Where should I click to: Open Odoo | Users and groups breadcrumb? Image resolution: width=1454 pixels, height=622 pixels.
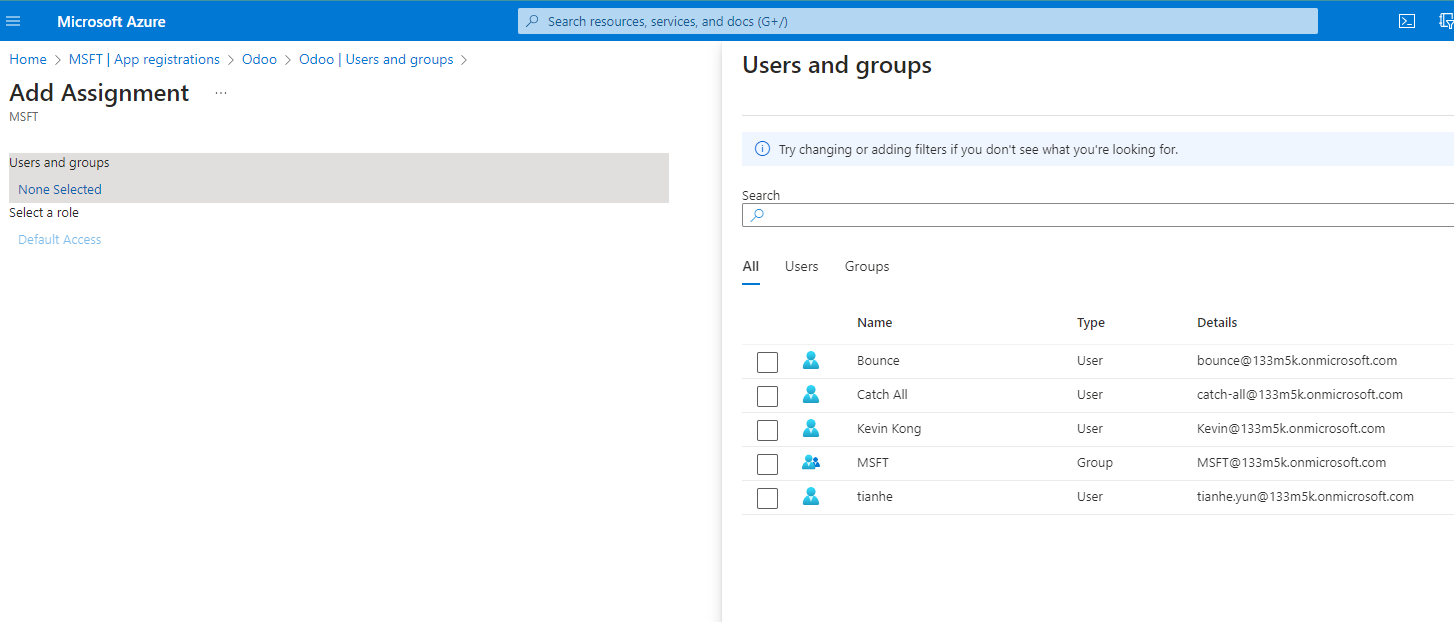376,59
